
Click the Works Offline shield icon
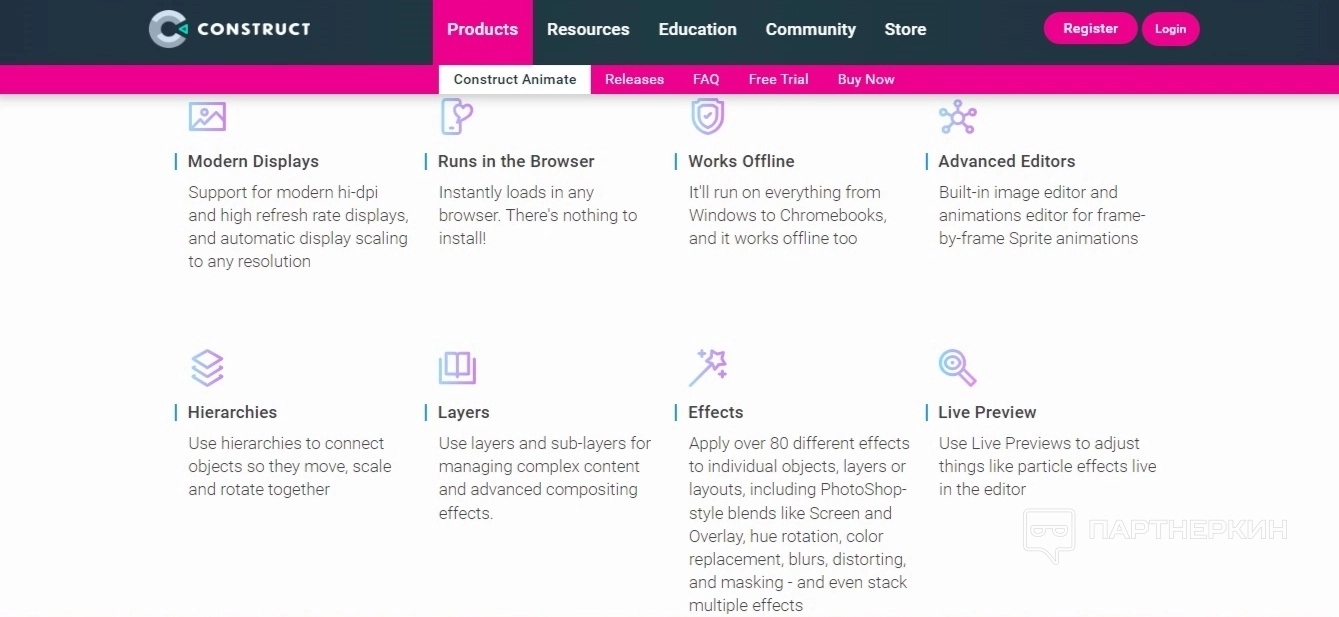coord(707,117)
